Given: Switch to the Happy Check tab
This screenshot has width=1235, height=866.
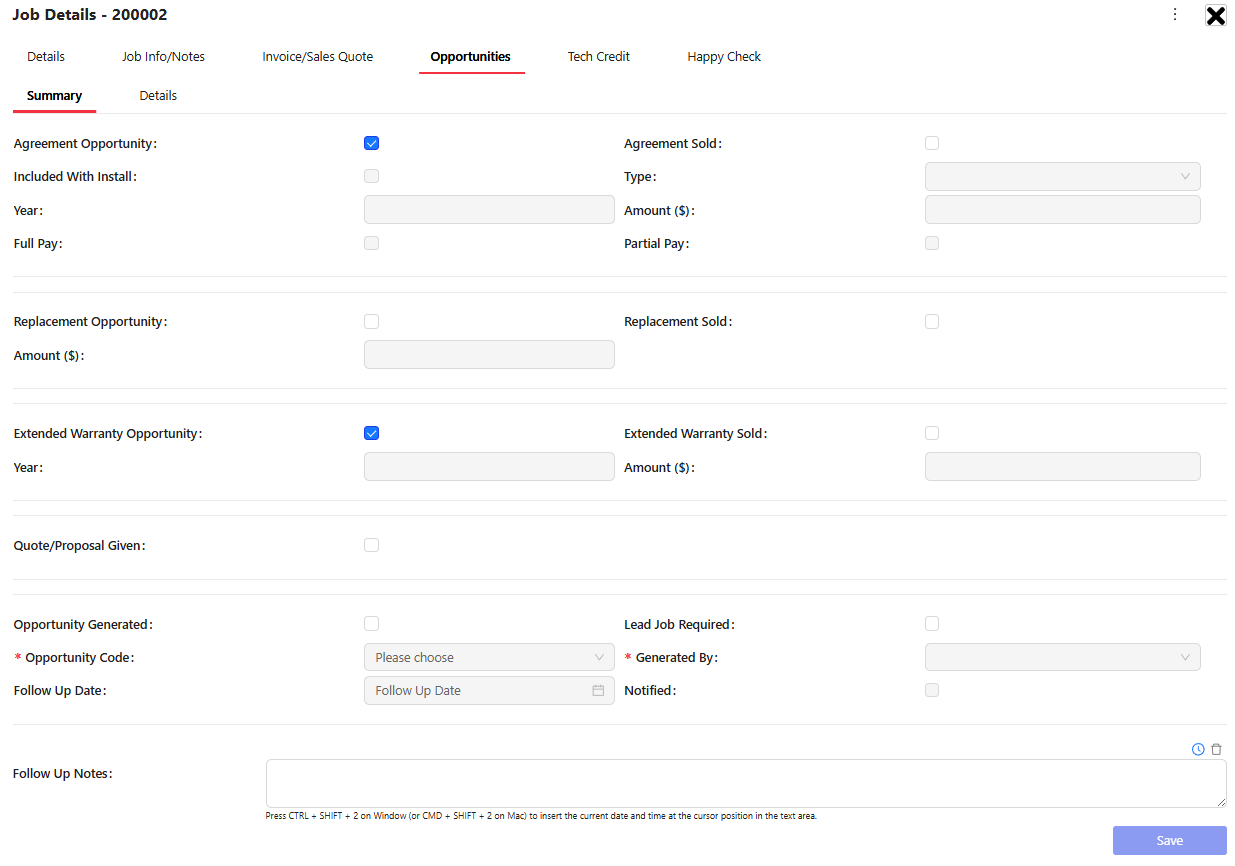Looking at the screenshot, I should pos(724,57).
